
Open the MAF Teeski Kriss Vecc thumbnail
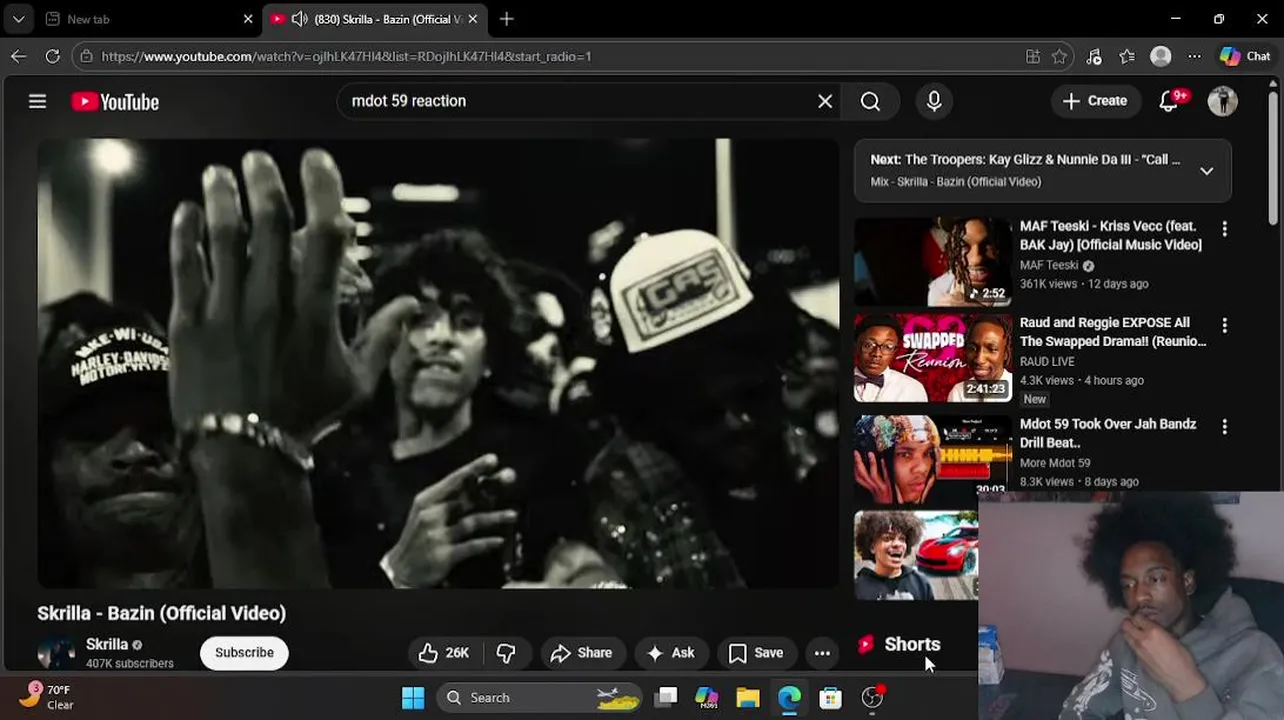coord(933,262)
